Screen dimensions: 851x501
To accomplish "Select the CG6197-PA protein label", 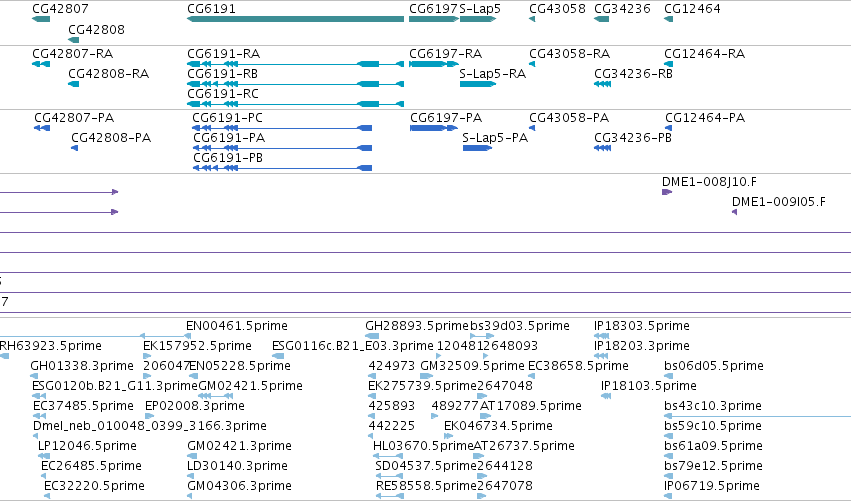I will 446,118.
